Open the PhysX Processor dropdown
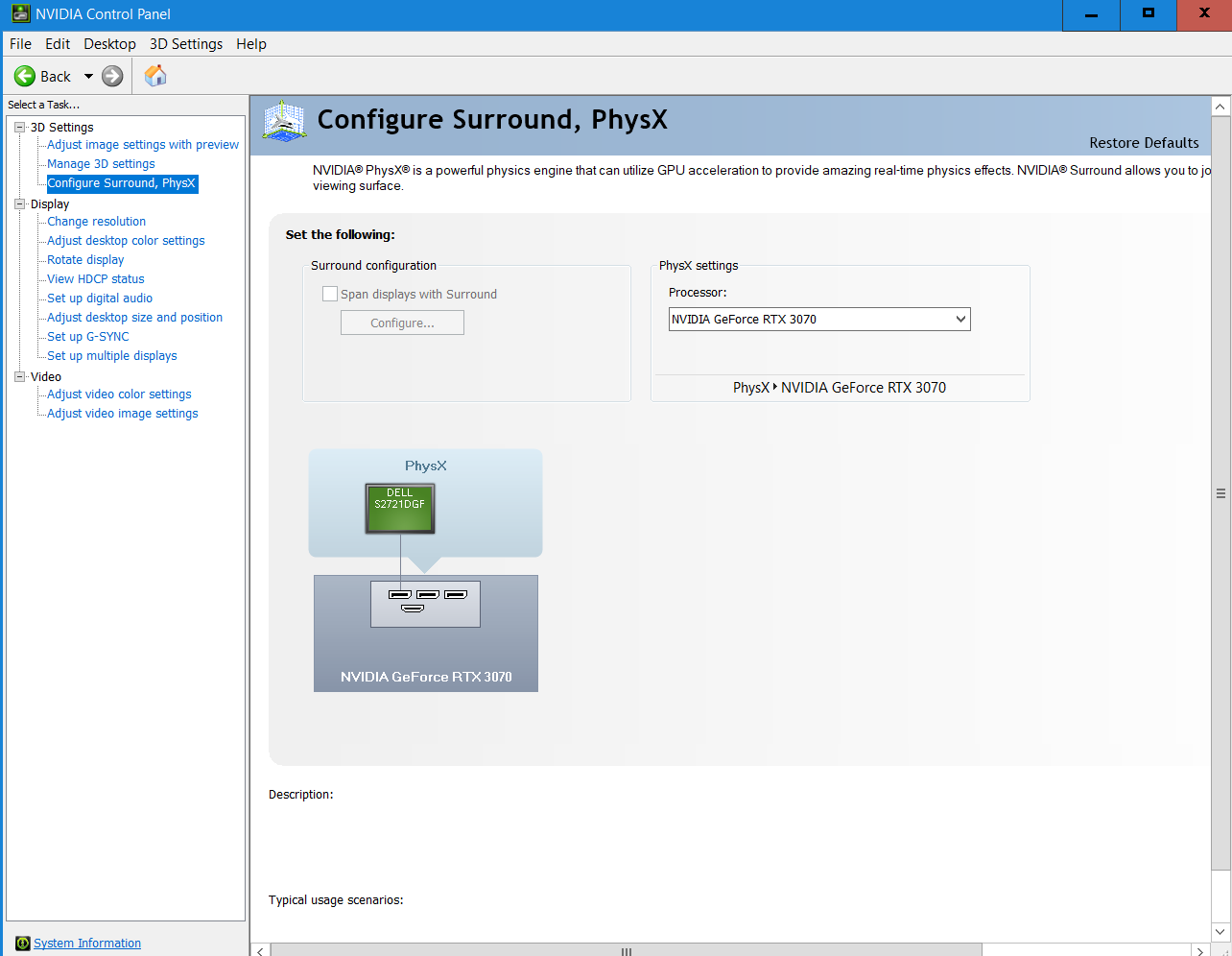 (x=819, y=320)
